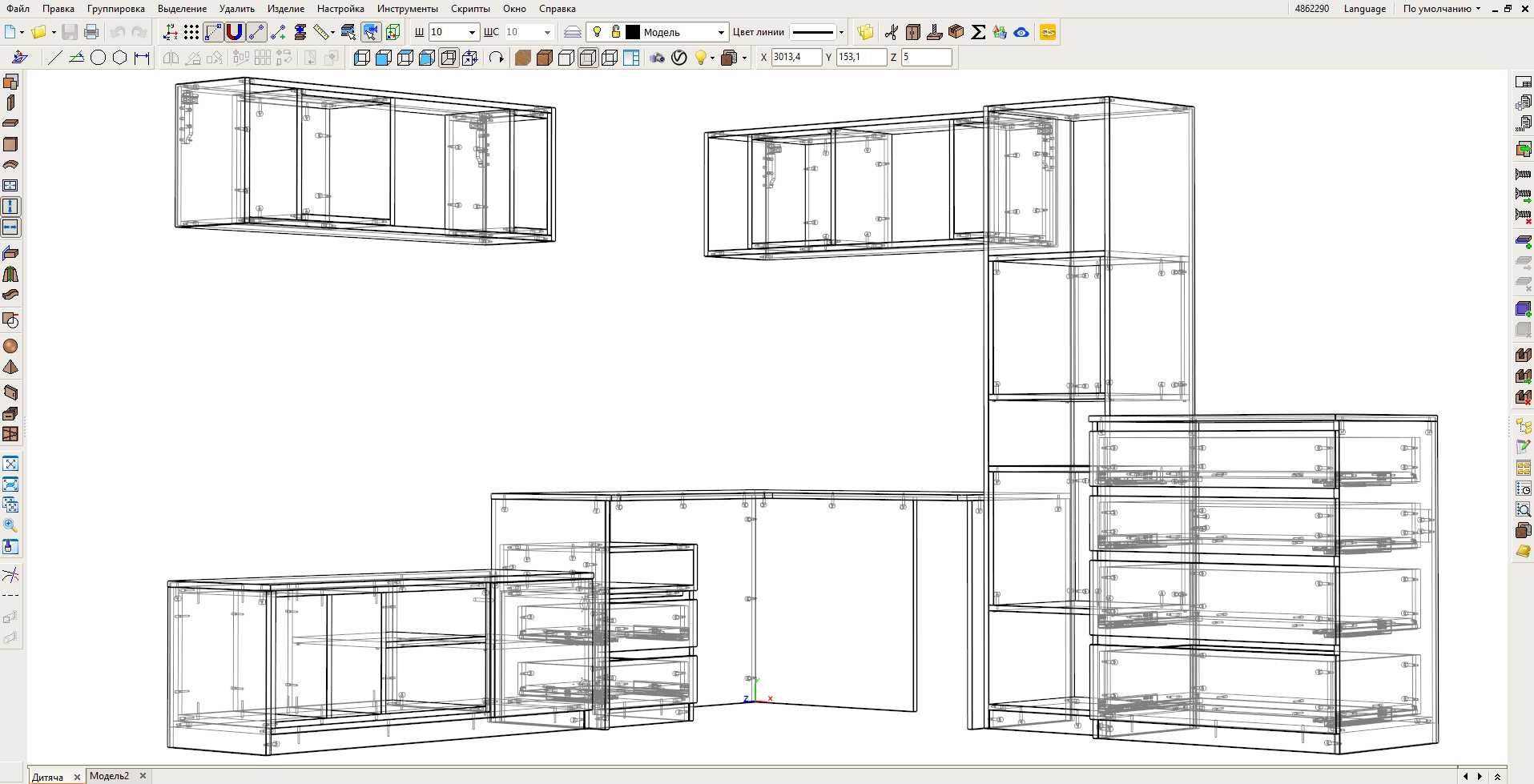Screen dimensions: 1534x784
Task: Open the Инструменты menu
Action: pyautogui.click(x=407, y=9)
